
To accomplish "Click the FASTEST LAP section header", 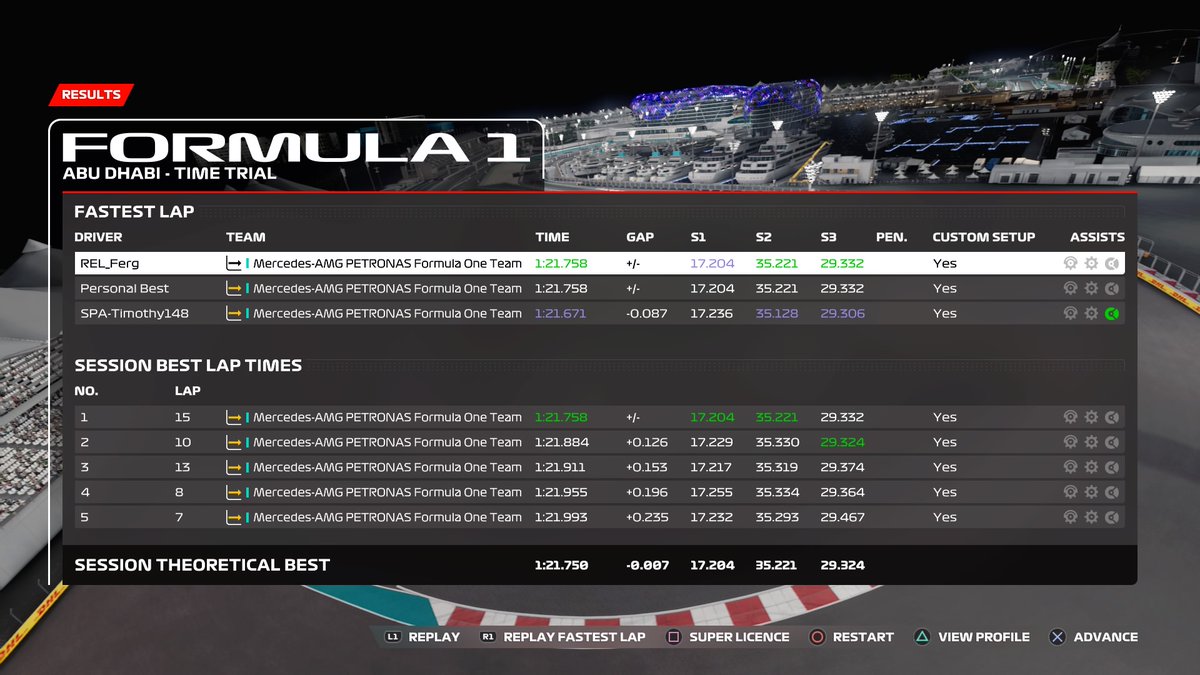I will pyautogui.click(x=134, y=212).
